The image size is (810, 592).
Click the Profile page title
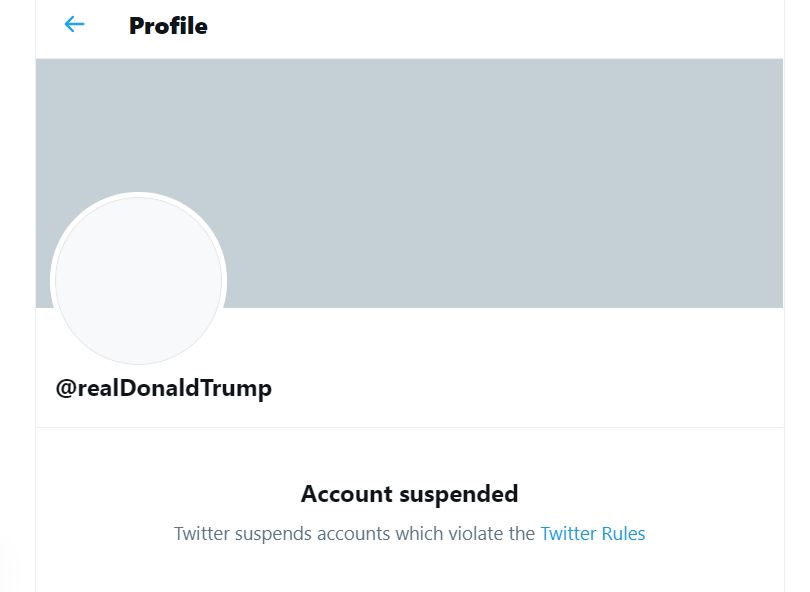pyautogui.click(x=168, y=26)
